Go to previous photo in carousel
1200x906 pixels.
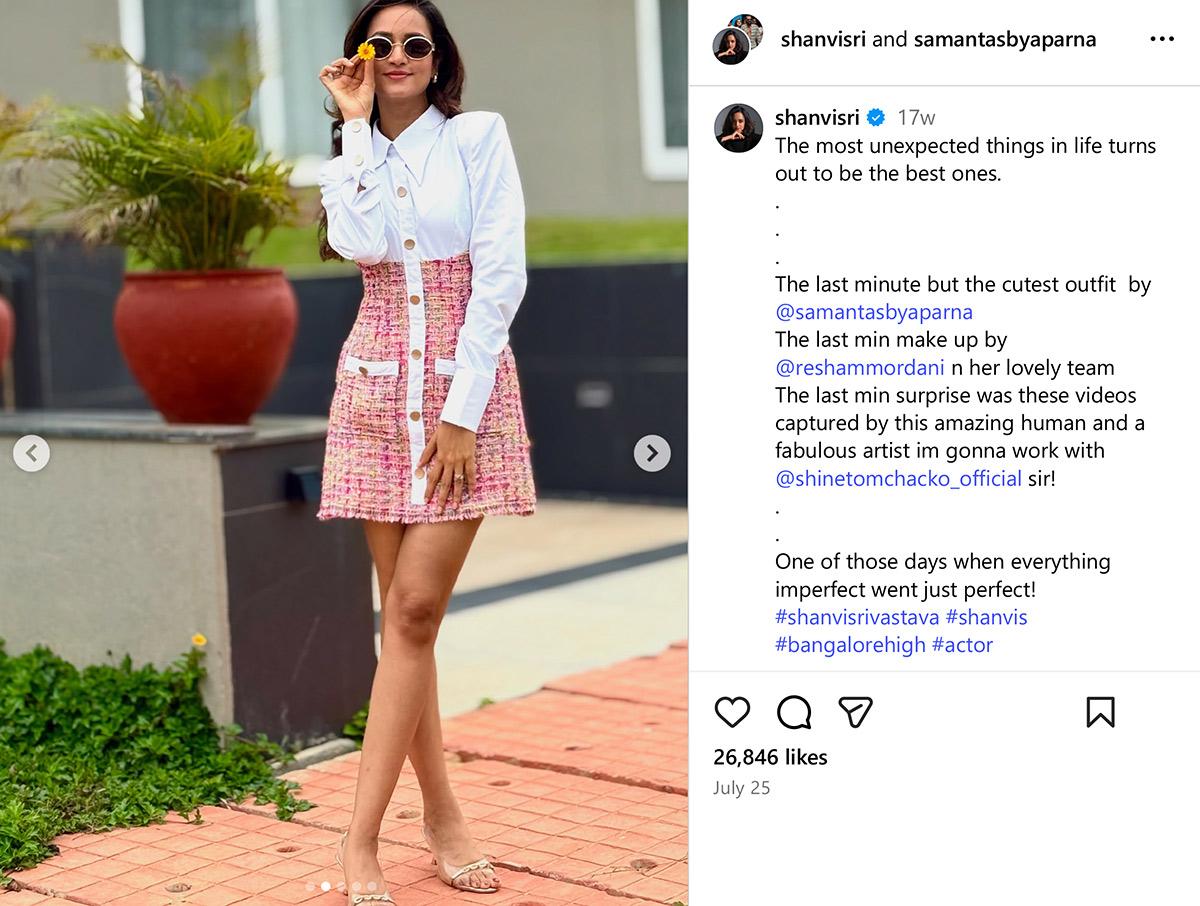pyautogui.click(x=31, y=453)
